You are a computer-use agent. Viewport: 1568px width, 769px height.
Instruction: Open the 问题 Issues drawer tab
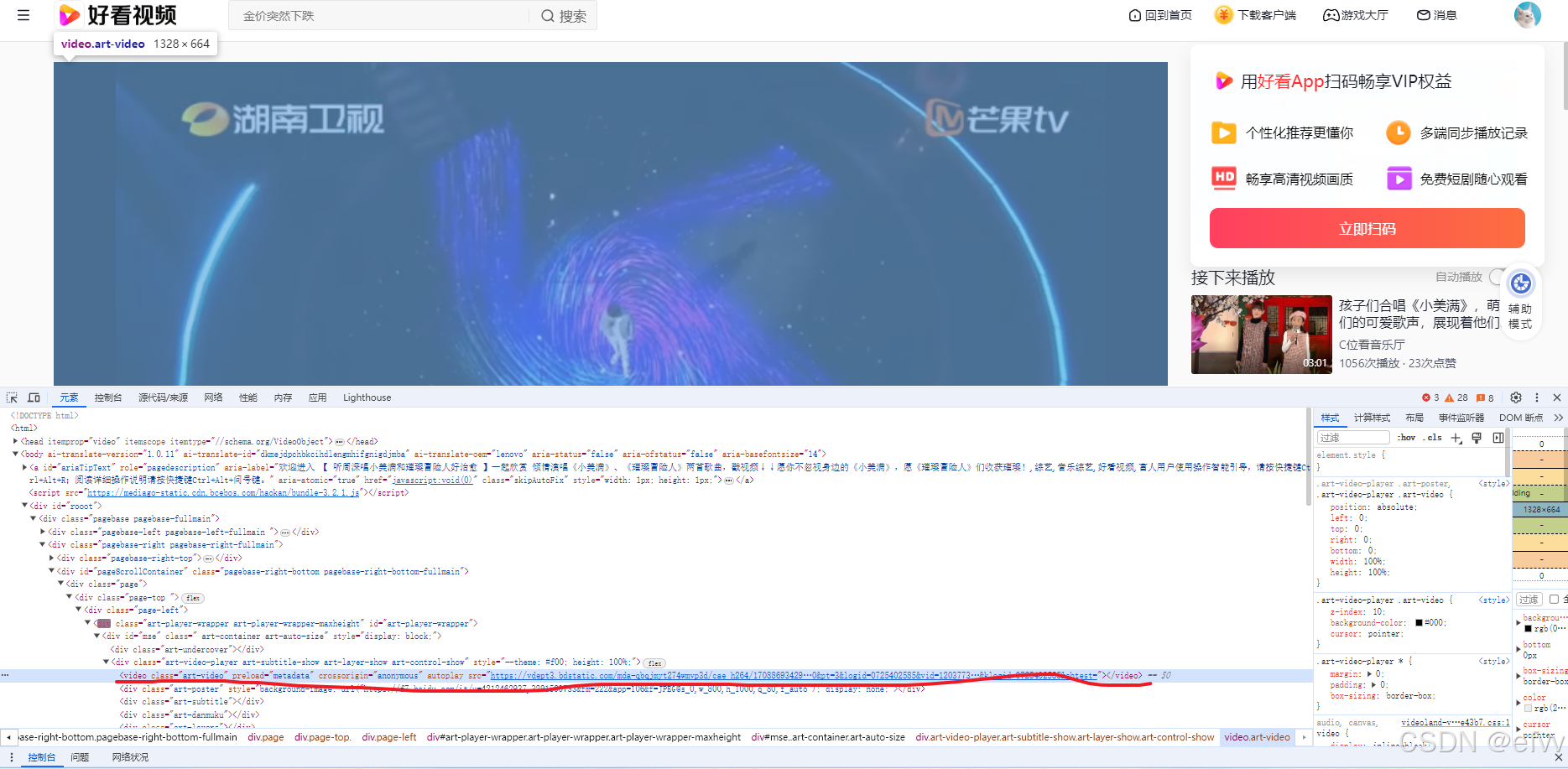pos(80,757)
